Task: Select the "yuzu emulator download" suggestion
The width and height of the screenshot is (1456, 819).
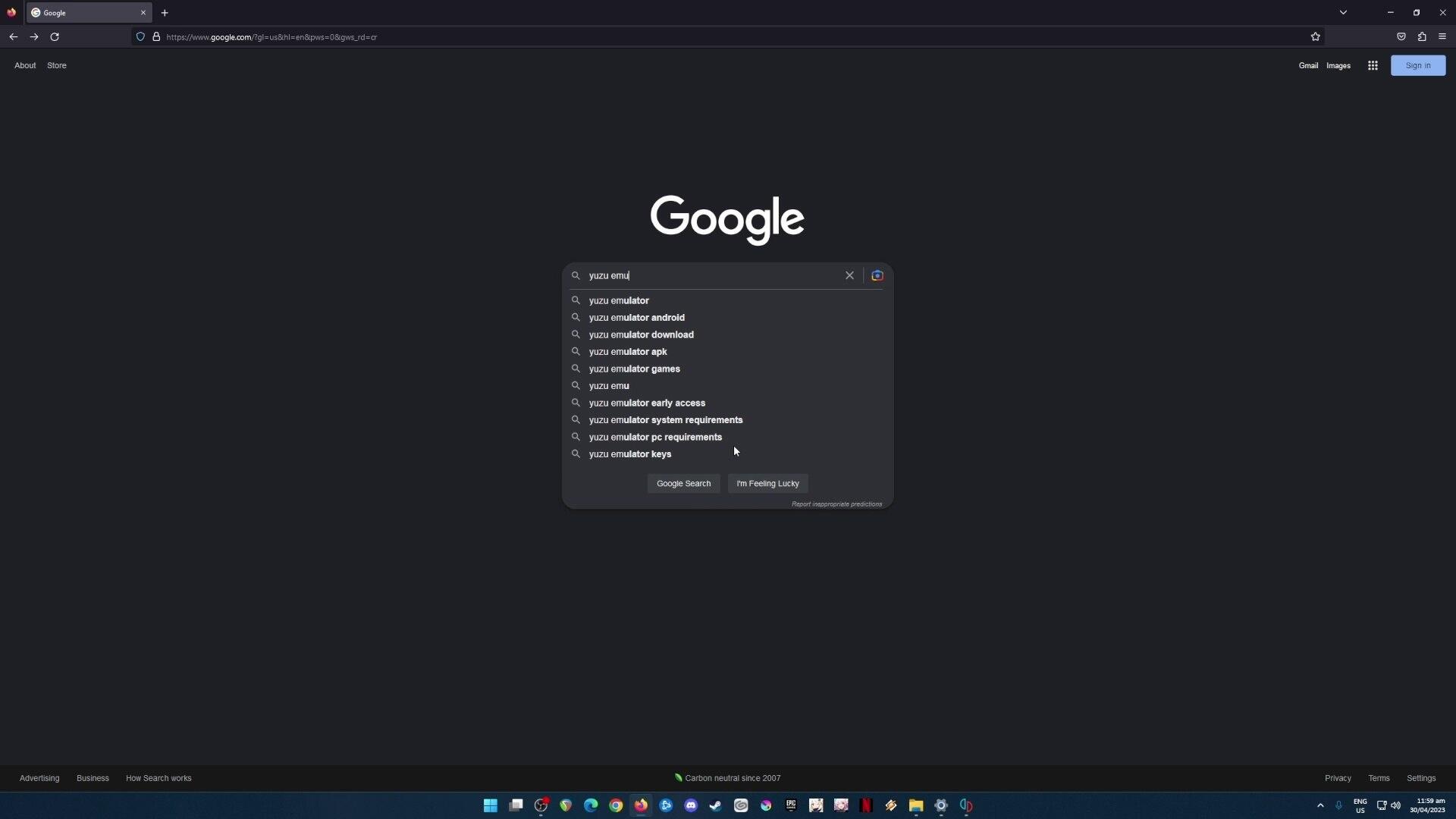Action: point(641,334)
